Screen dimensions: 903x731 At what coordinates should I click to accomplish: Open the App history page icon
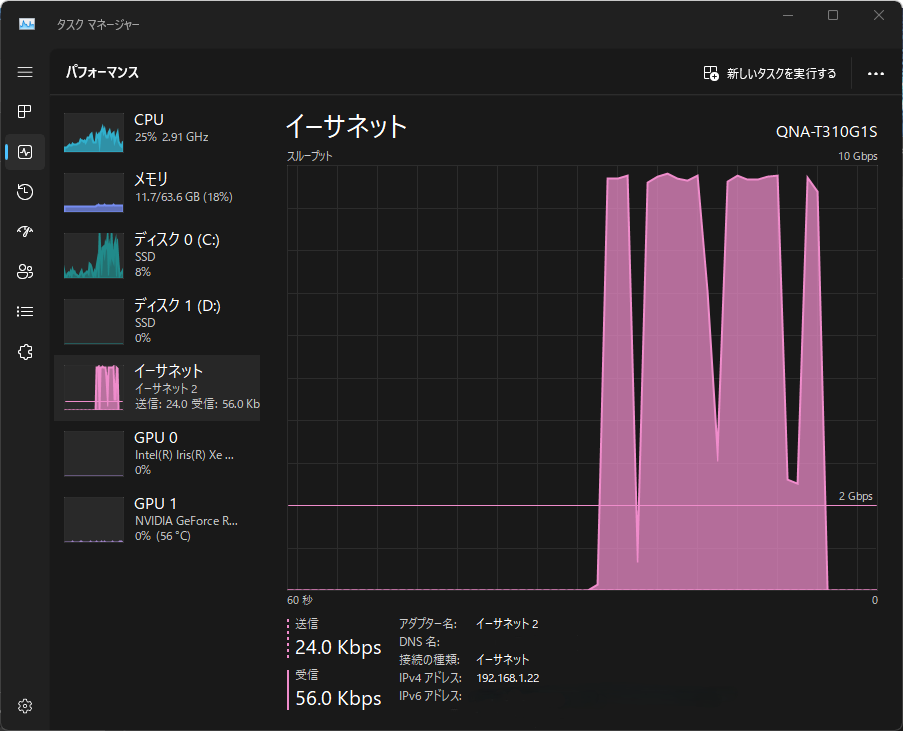[25, 192]
